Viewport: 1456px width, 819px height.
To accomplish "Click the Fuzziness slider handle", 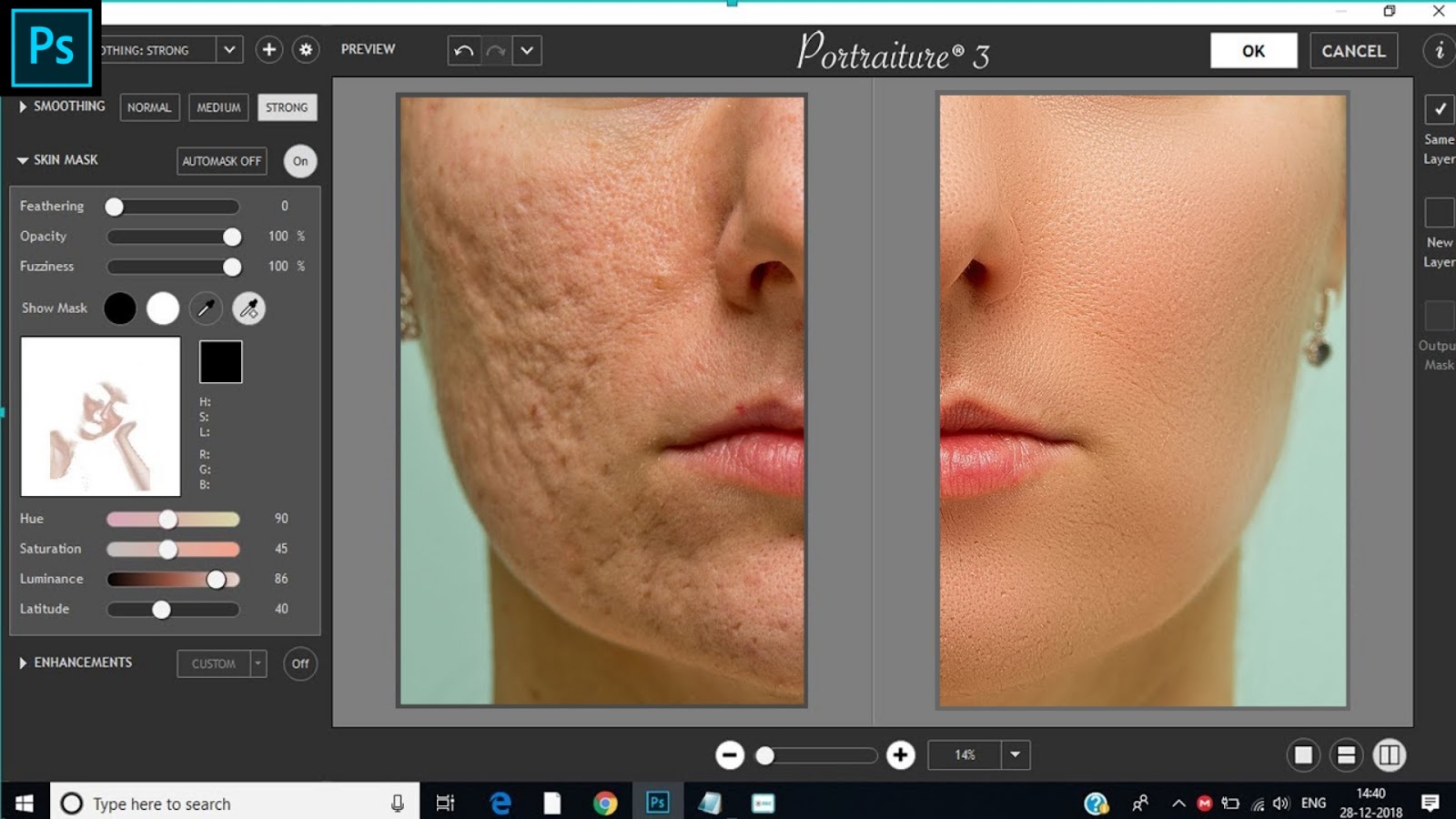I will pyautogui.click(x=232, y=268).
